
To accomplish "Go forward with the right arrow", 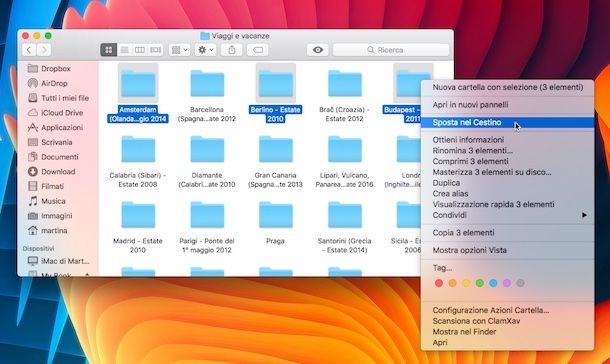I will pyautogui.click(x=44, y=50).
